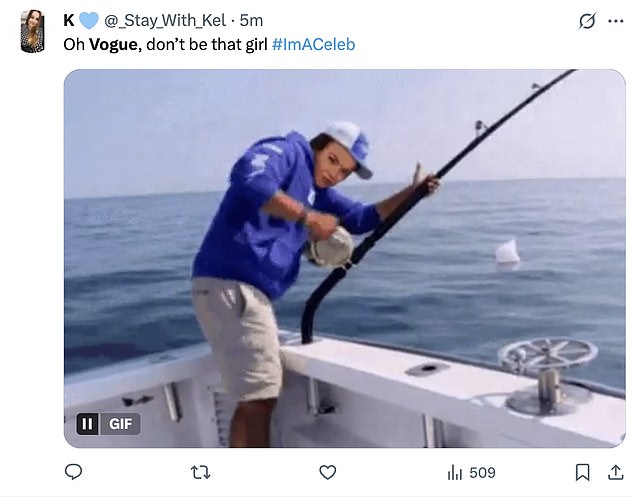Click the bold word Vogue

pos(113,45)
